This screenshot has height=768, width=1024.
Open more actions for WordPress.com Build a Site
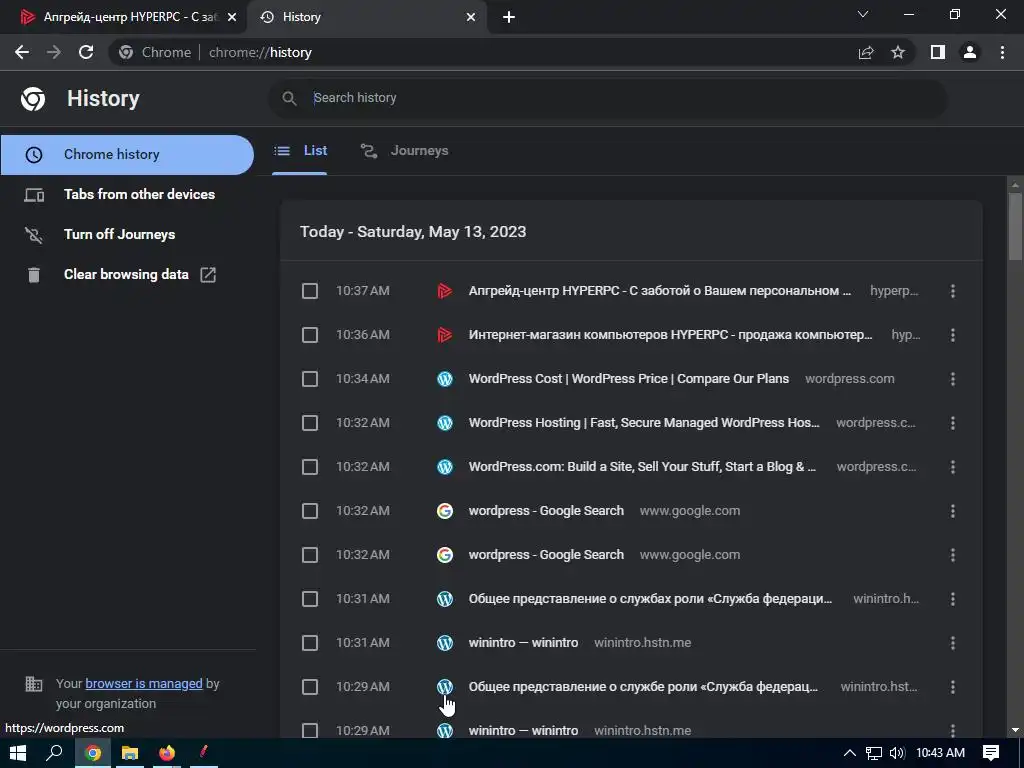click(953, 467)
